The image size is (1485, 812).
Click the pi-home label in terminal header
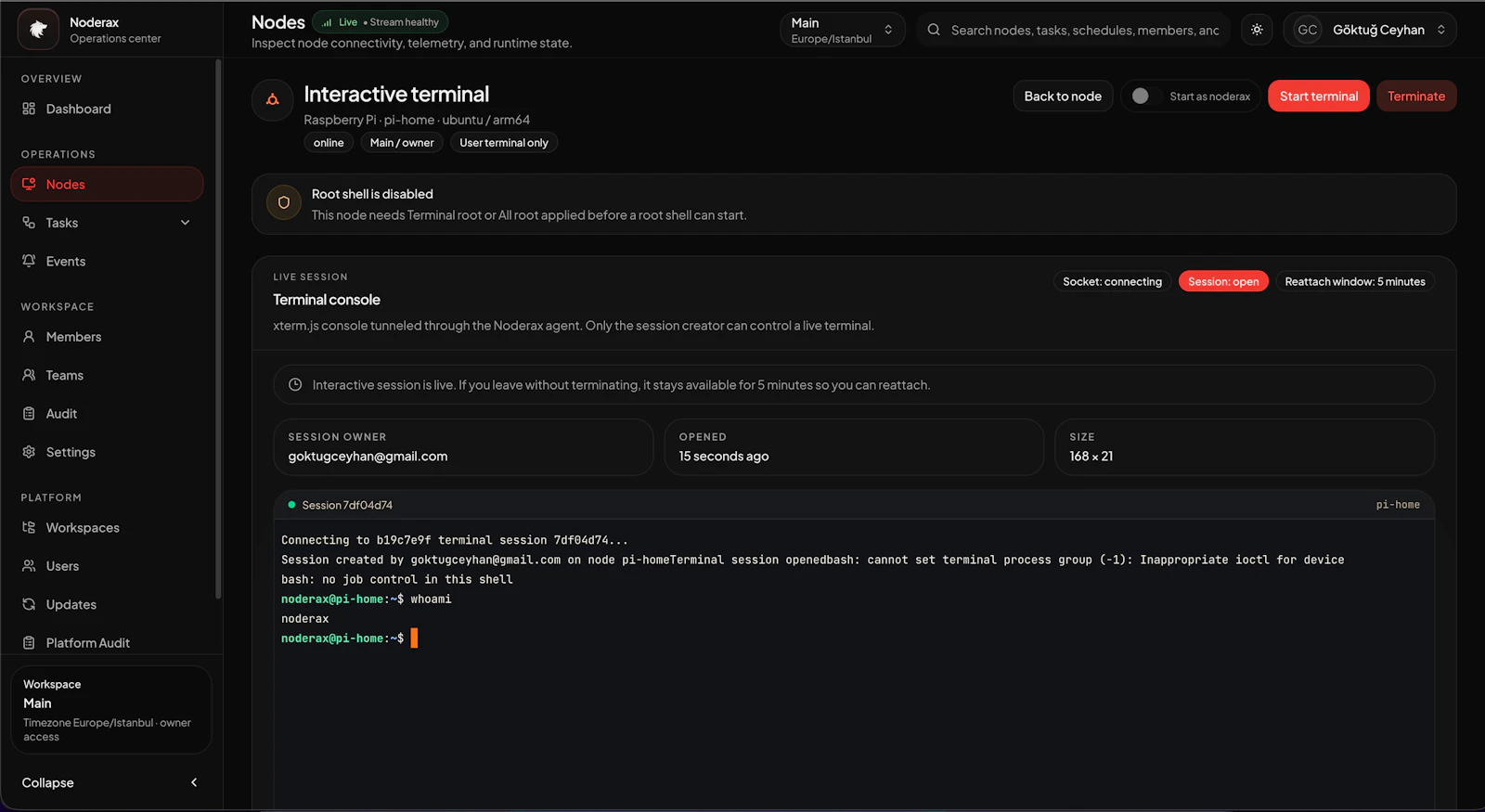pos(1398,505)
